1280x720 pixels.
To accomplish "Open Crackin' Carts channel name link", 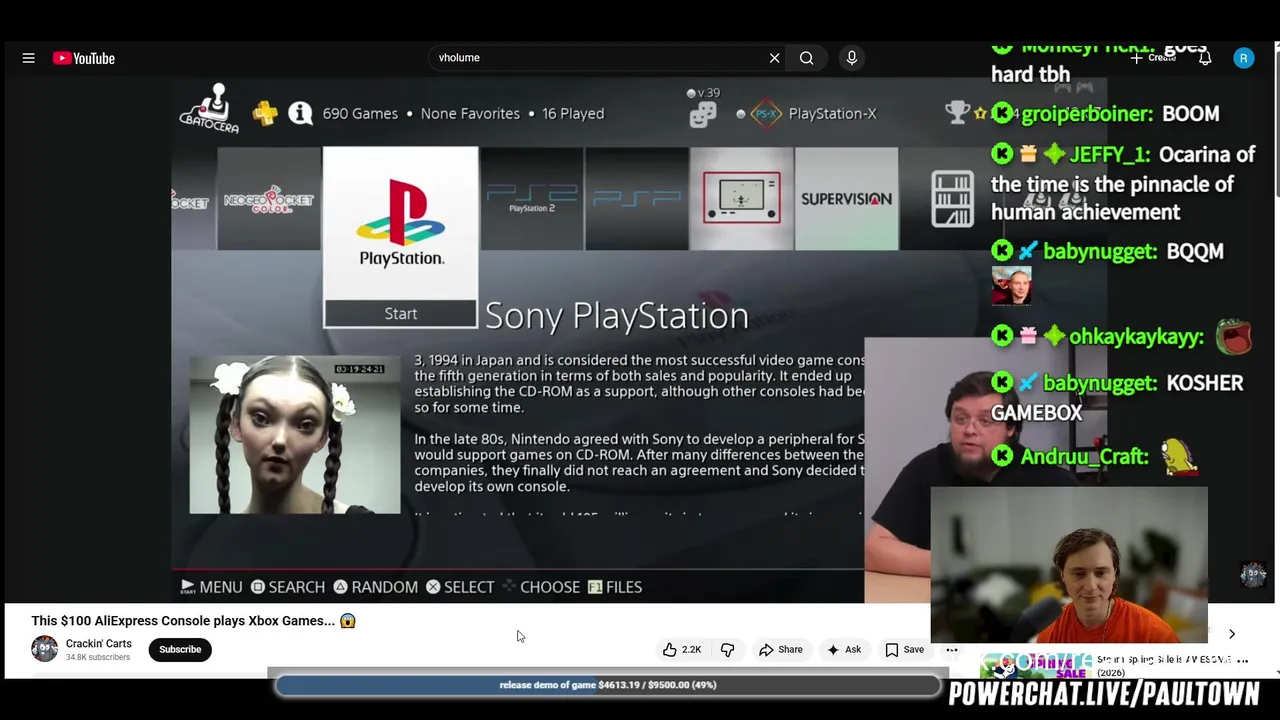I will tap(98, 644).
